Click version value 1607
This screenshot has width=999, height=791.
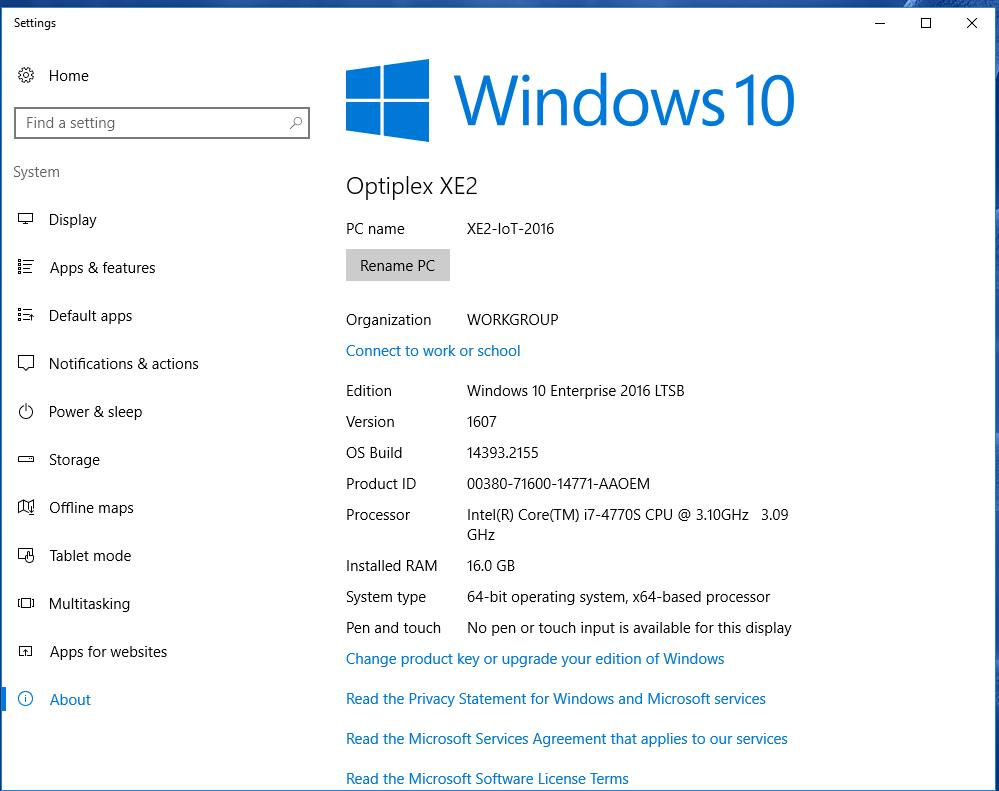[481, 422]
